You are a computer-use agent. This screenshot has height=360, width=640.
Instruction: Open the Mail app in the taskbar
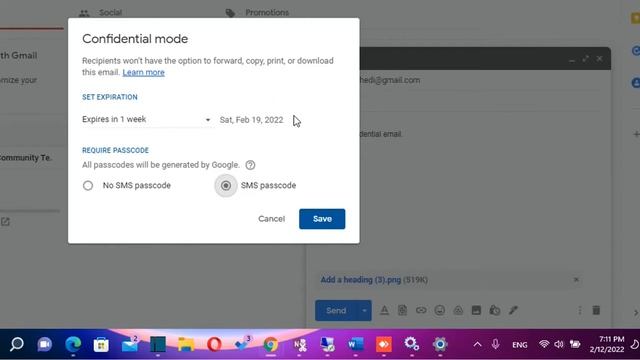tap(129, 344)
